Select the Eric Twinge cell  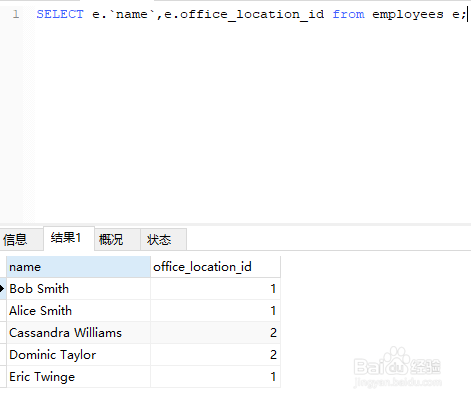click(x=78, y=377)
